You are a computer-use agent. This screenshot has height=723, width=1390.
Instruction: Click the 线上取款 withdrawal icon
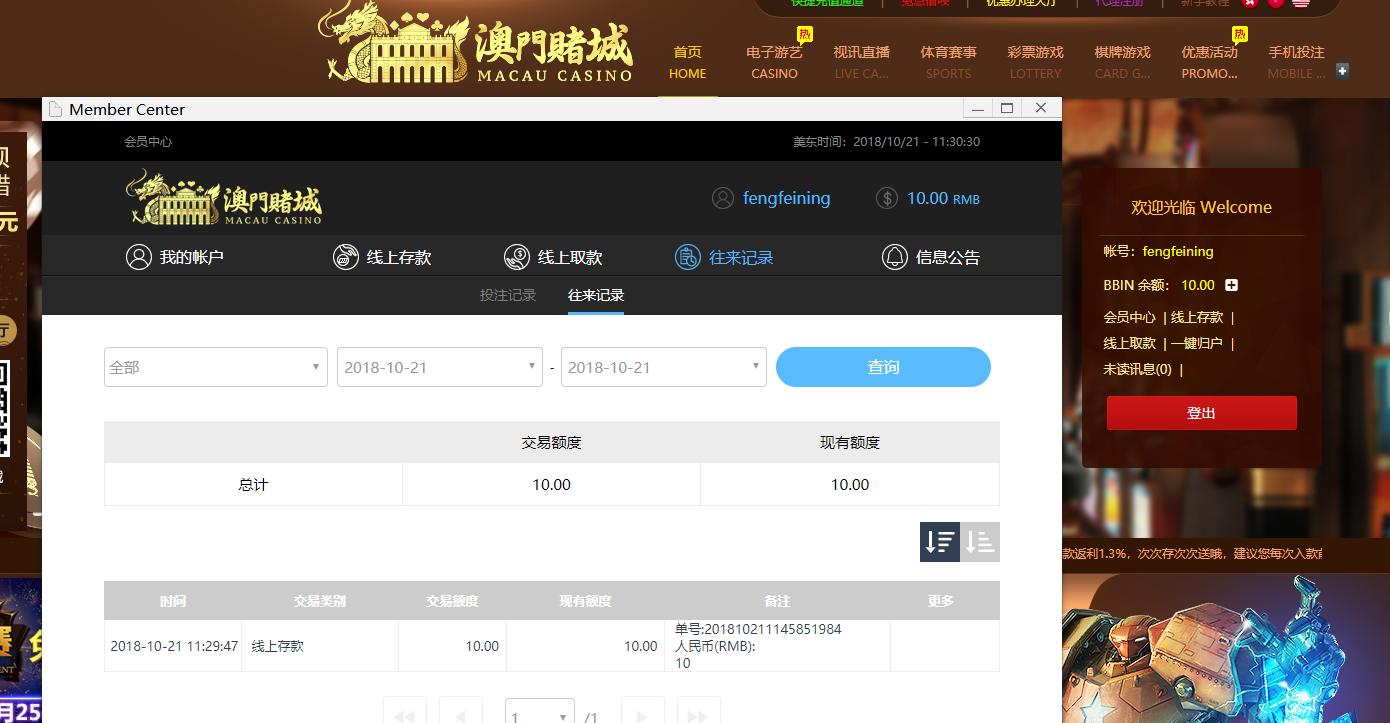coord(517,257)
